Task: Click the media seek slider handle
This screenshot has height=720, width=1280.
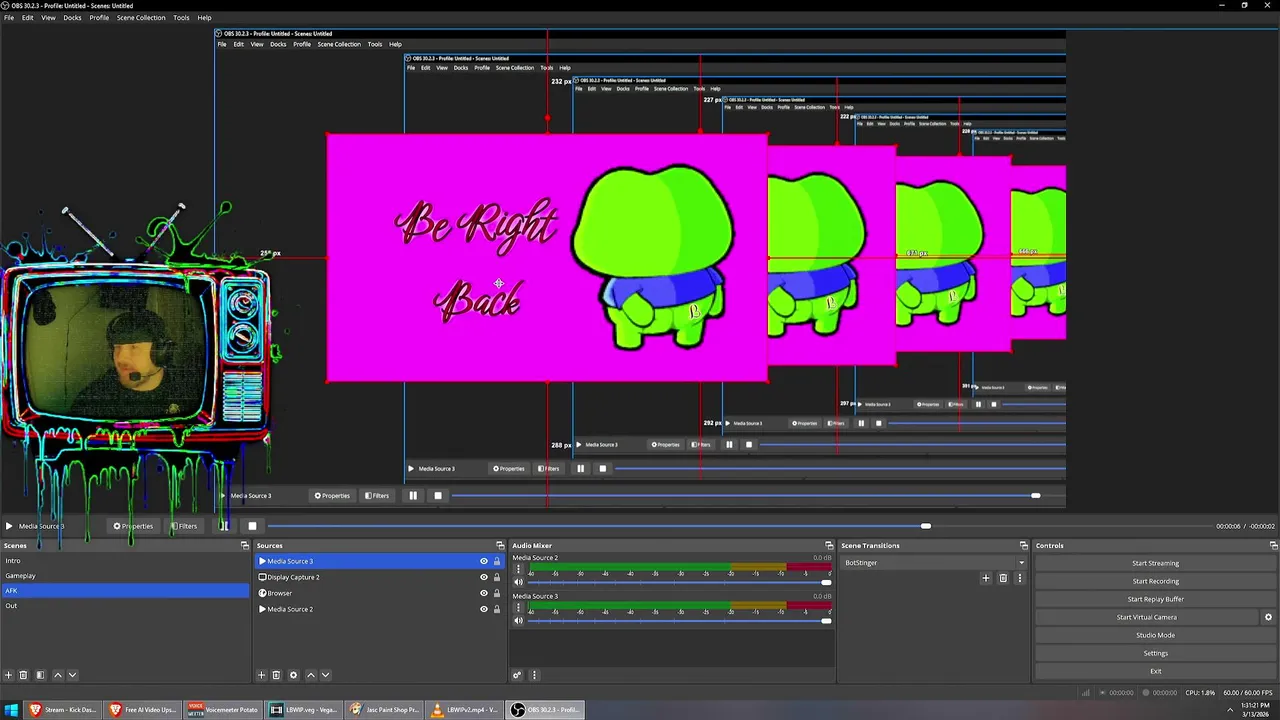Action: pyautogui.click(x=926, y=526)
